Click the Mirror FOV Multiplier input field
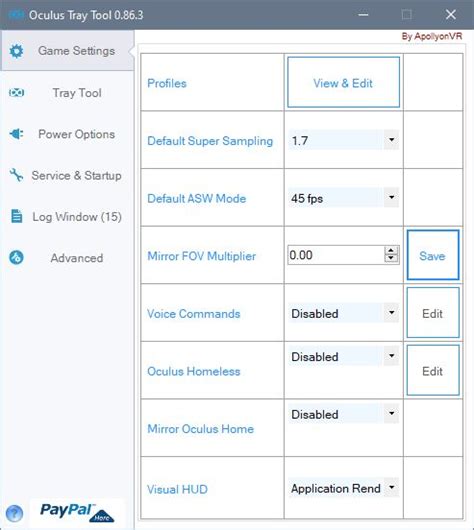This screenshot has height=530, width=474. point(336,255)
